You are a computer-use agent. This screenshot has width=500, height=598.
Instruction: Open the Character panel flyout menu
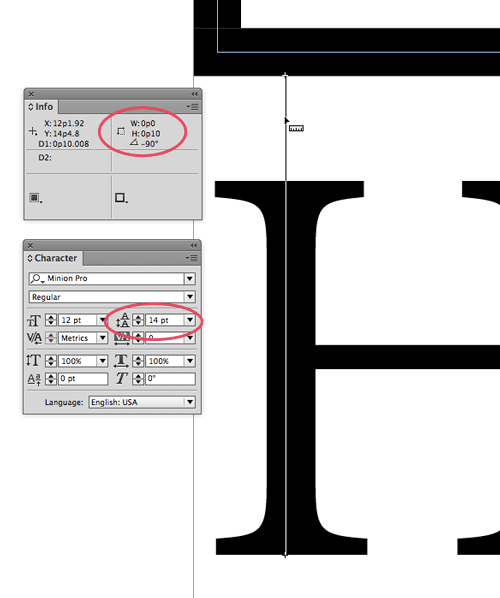(x=191, y=258)
